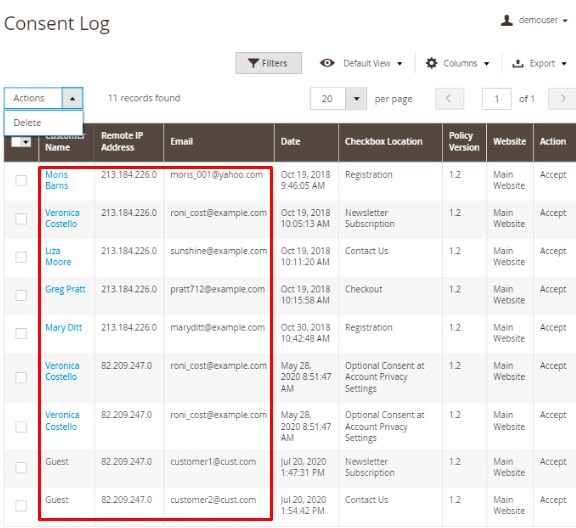This screenshot has height=528, width=576.
Task: Select the Liza Moore row checkbox
Action: coord(21,257)
